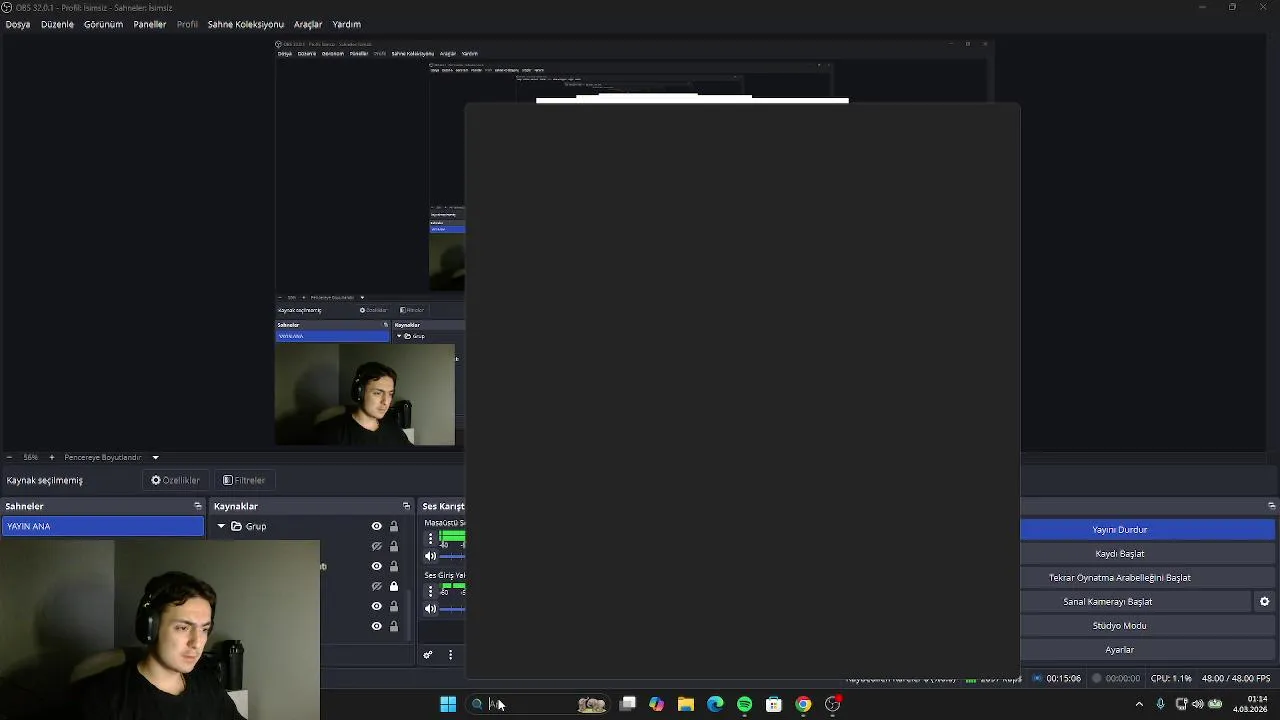Image resolution: width=1280 pixels, height=720 pixels.
Task: Undock the controls panel via its float icon
Action: pos(1271,506)
